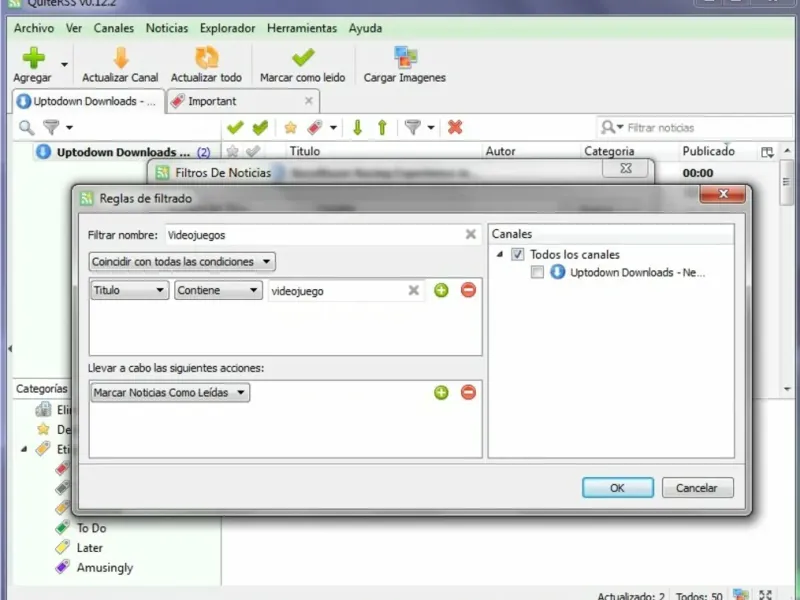Click Cargar Imagenes toolbar icon
Screen dimensions: 800x600
pos(405,58)
